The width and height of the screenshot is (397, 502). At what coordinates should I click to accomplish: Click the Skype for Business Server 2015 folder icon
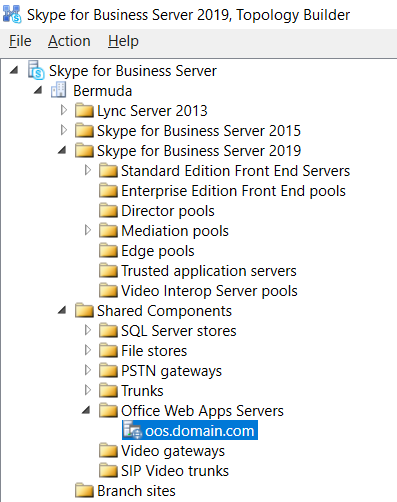84,131
